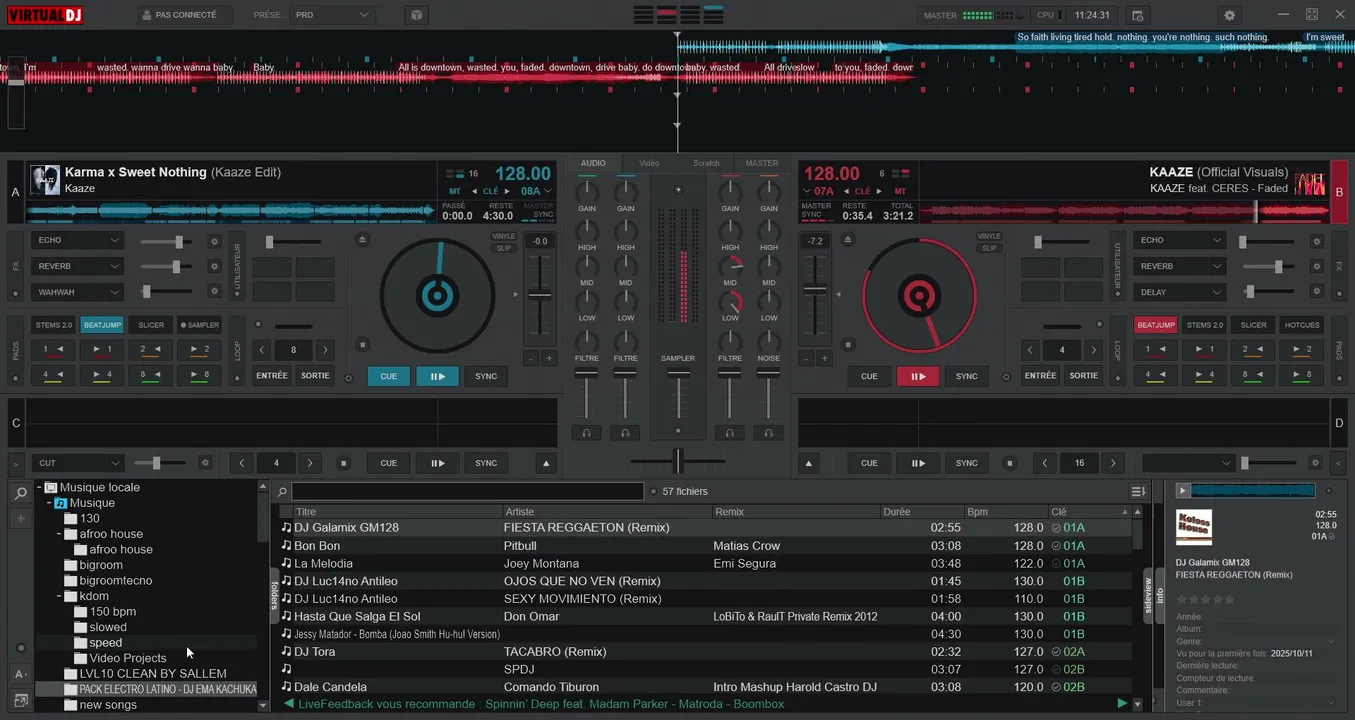Click the deck D up-arrow load button
Screen dimensions: 1355x720
(809, 463)
